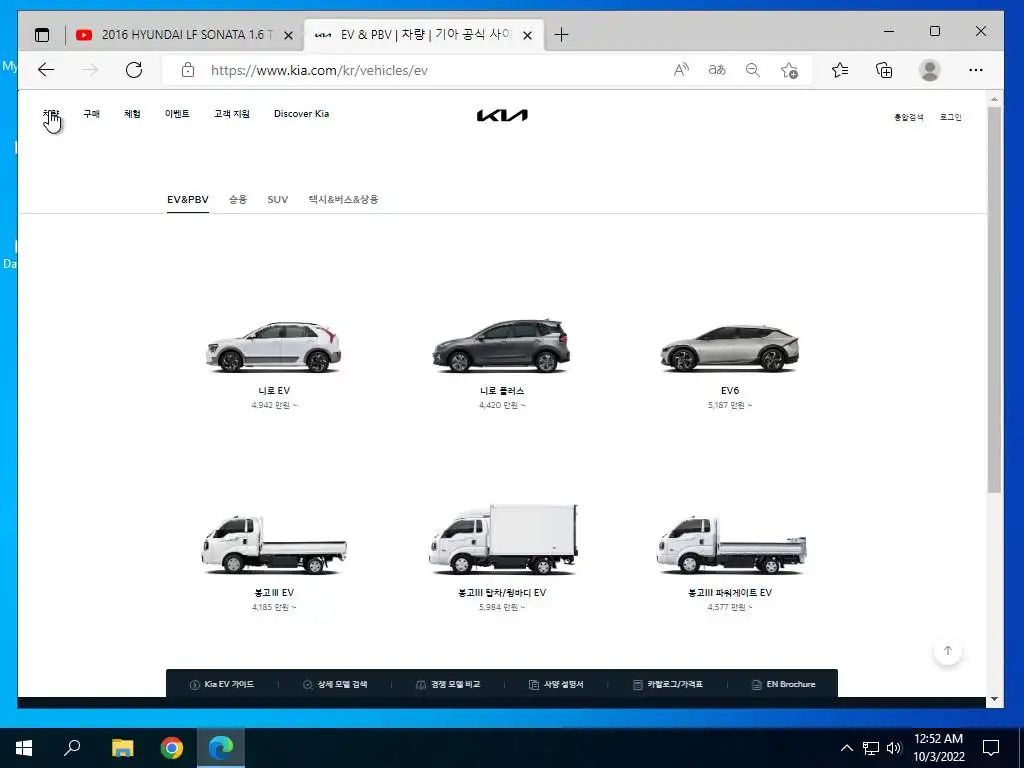The width and height of the screenshot is (1024, 768).
Task: Click the zoom out magnifier icon
Action: pyautogui.click(x=753, y=70)
